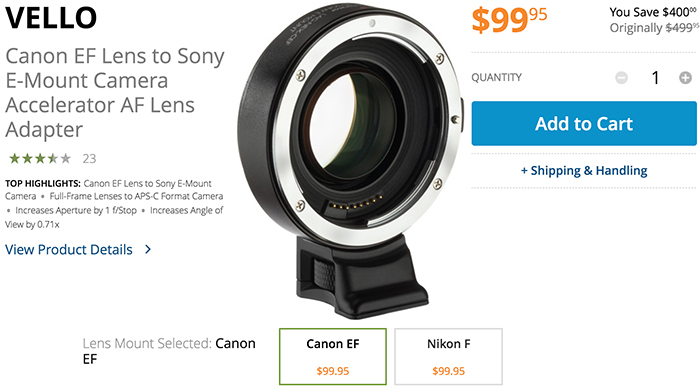
Task: Click the large orange $99.95 price
Action: click(509, 20)
